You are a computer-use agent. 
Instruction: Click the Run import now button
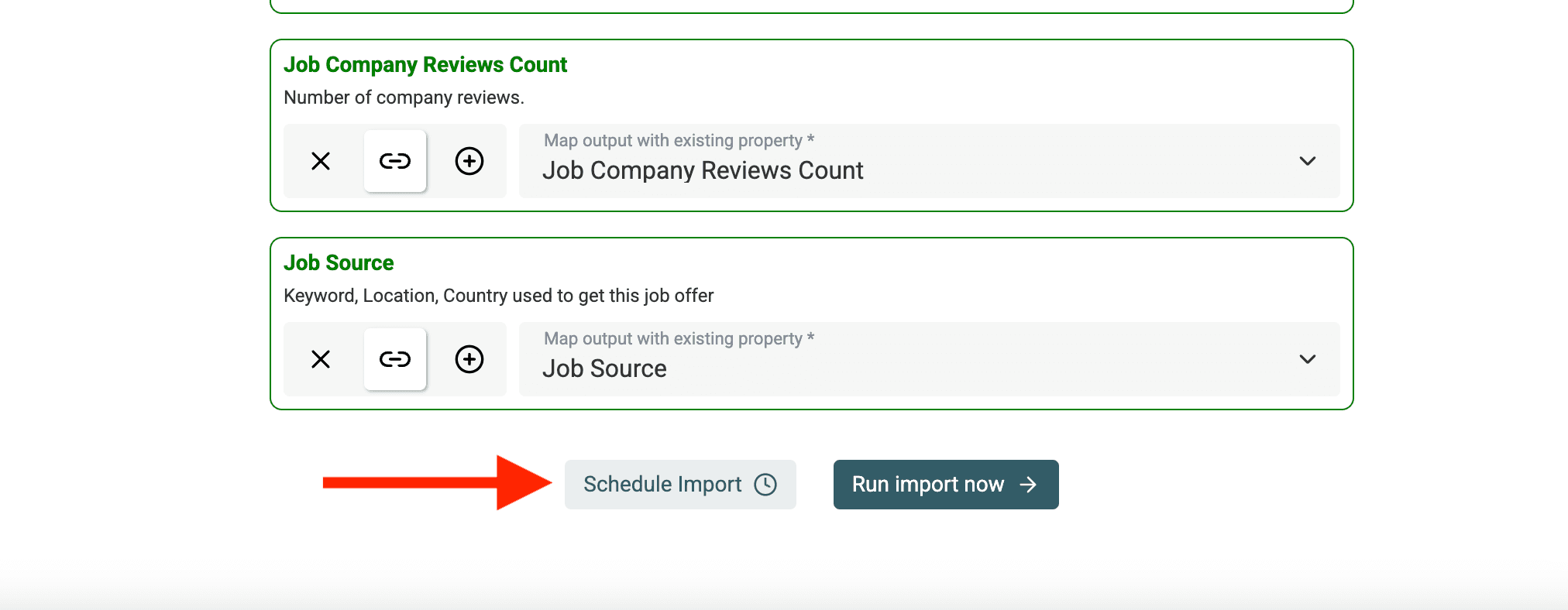click(x=946, y=485)
